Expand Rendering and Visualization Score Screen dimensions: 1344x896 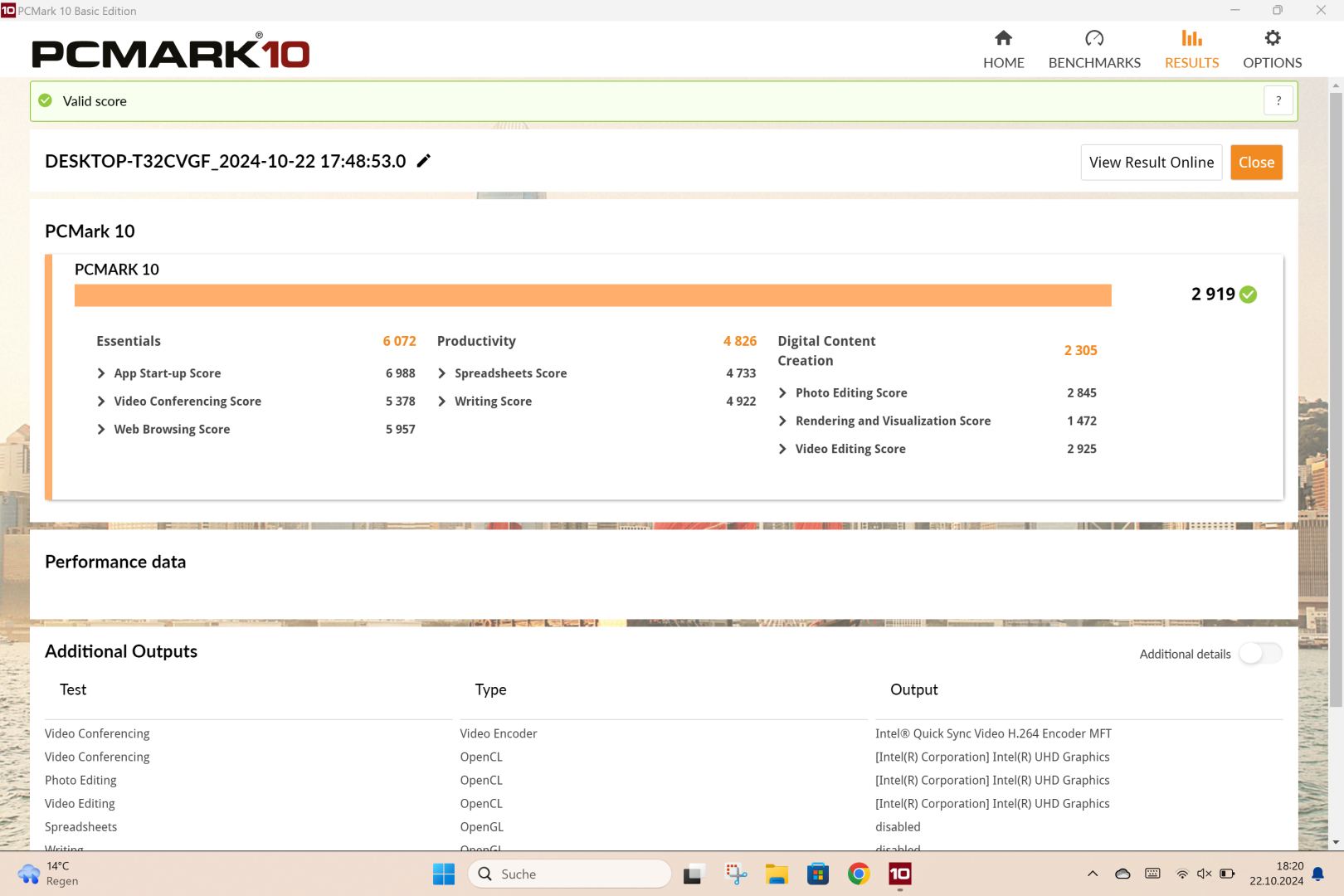(782, 421)
